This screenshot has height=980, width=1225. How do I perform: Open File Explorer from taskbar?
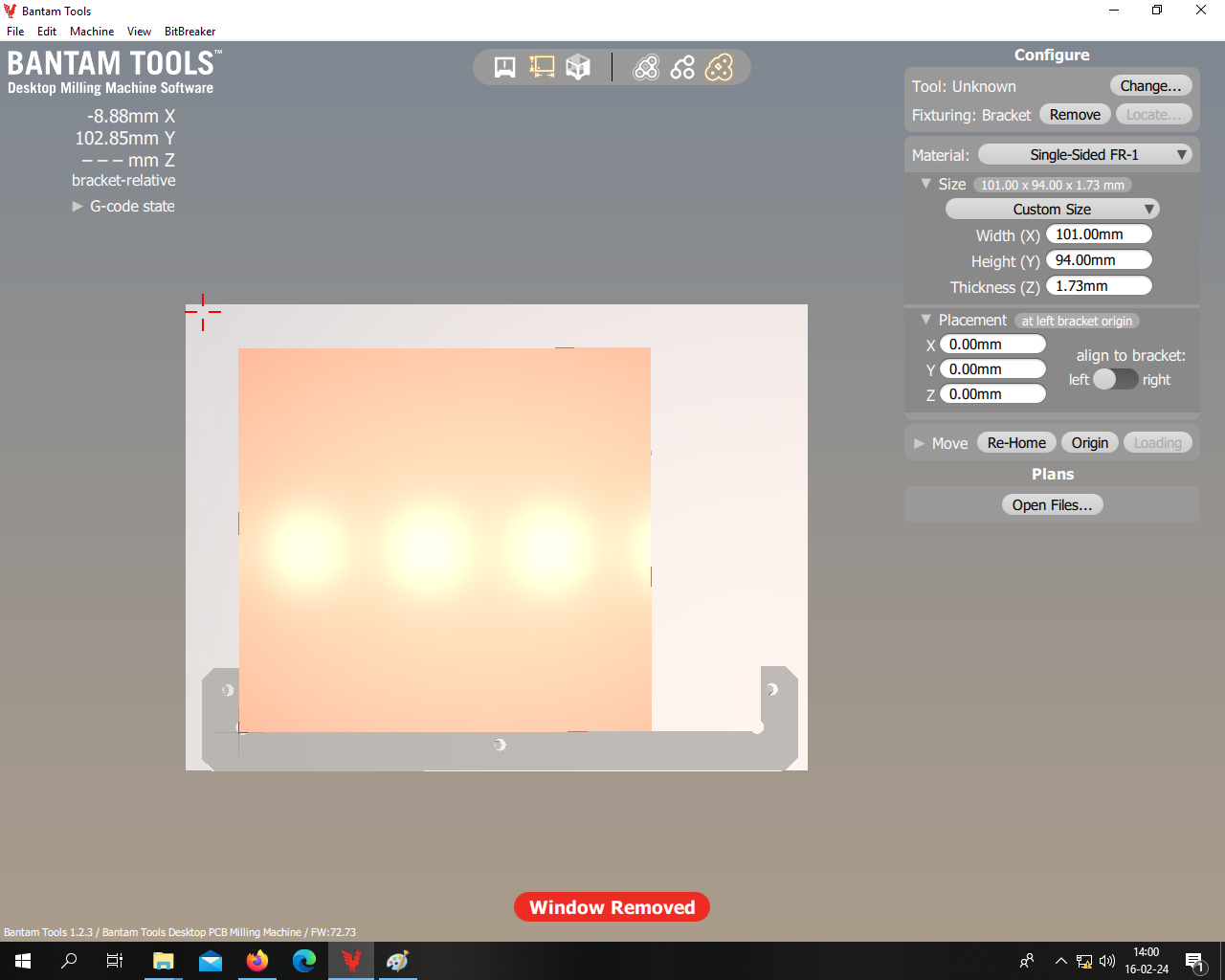pos(163,961)
